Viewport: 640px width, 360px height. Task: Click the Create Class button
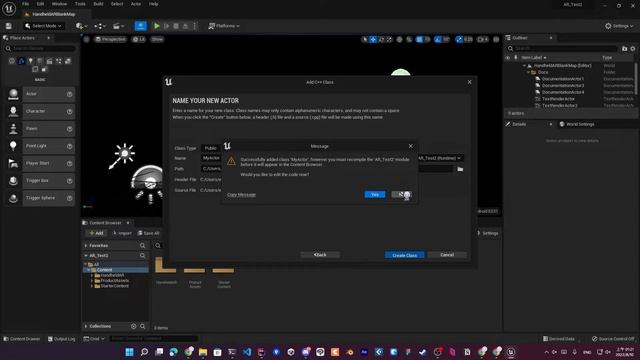tap(404, 255)
